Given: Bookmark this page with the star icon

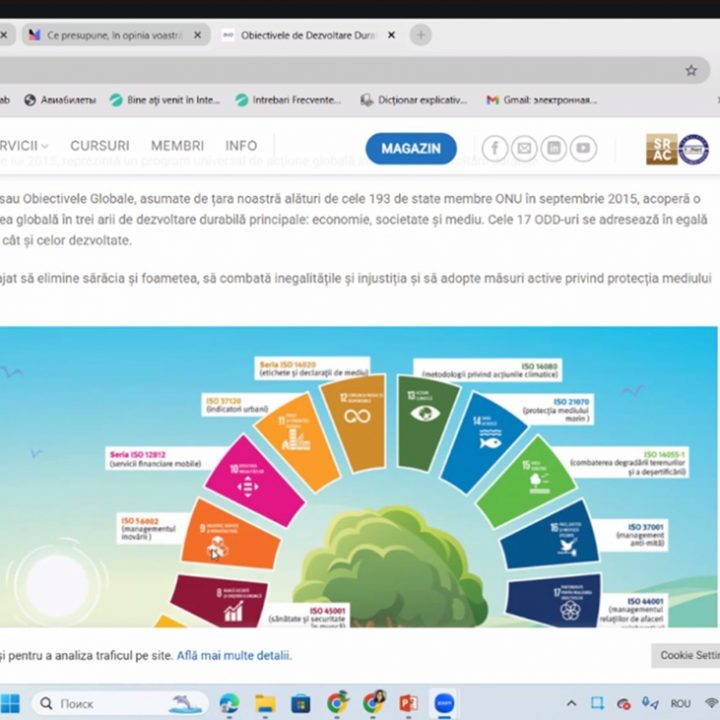Looking at the screenshot, I should [x=690, y=70].
